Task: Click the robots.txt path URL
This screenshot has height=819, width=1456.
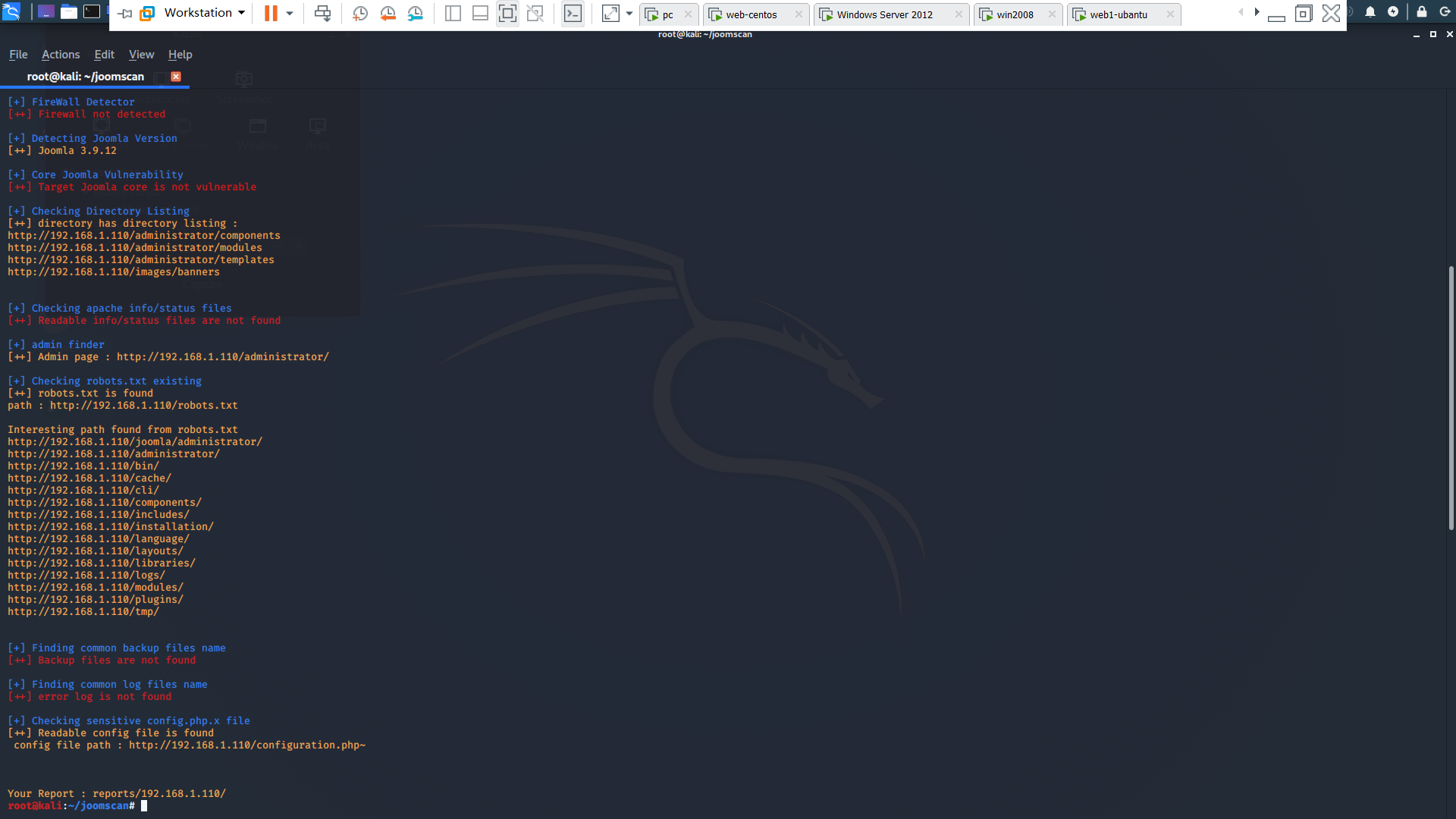Action: coord(144,405)
